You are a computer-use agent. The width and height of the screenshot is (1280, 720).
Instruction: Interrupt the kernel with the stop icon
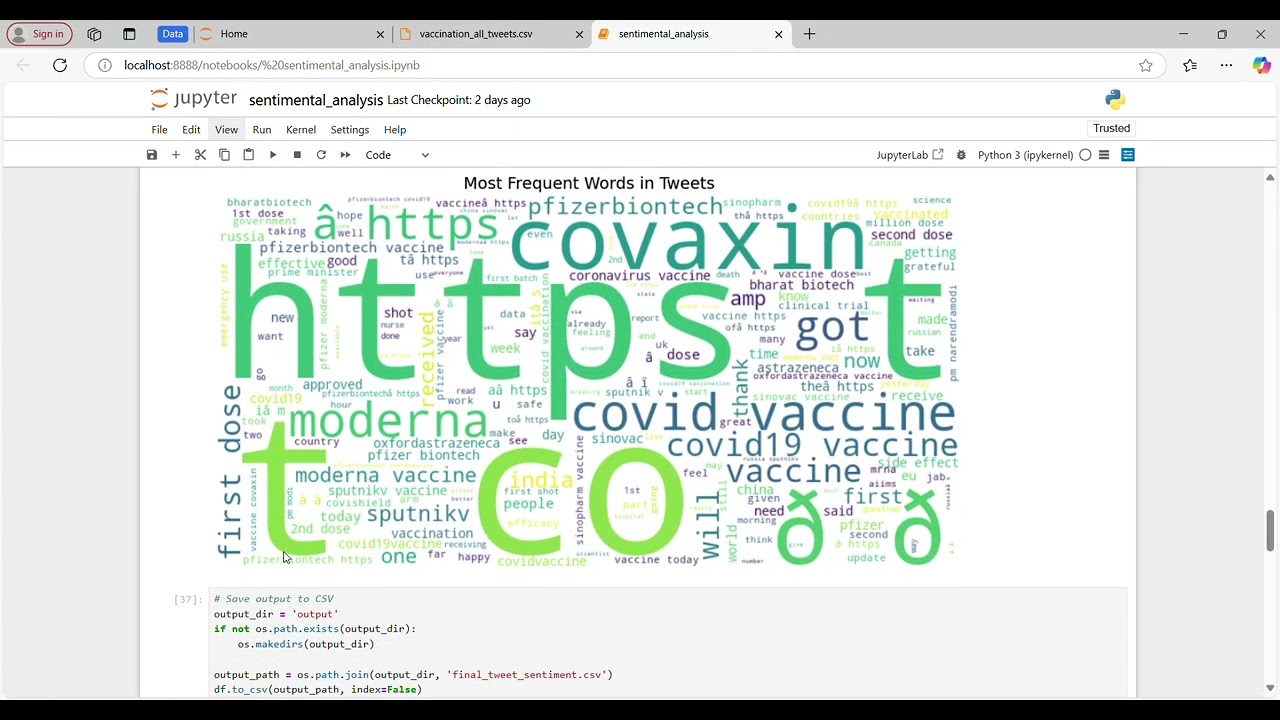point(297,155)
